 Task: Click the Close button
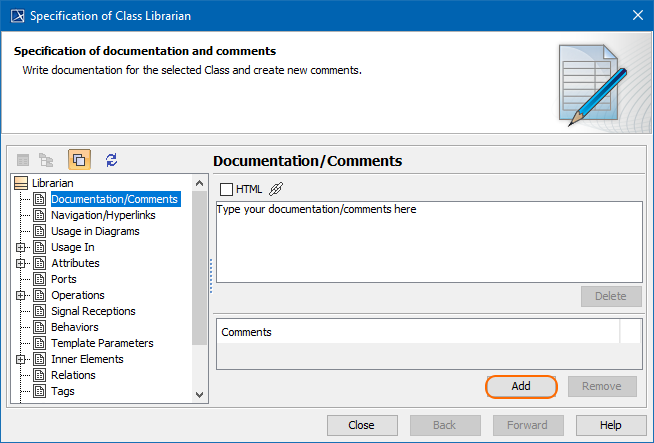[x=361, y=425]
